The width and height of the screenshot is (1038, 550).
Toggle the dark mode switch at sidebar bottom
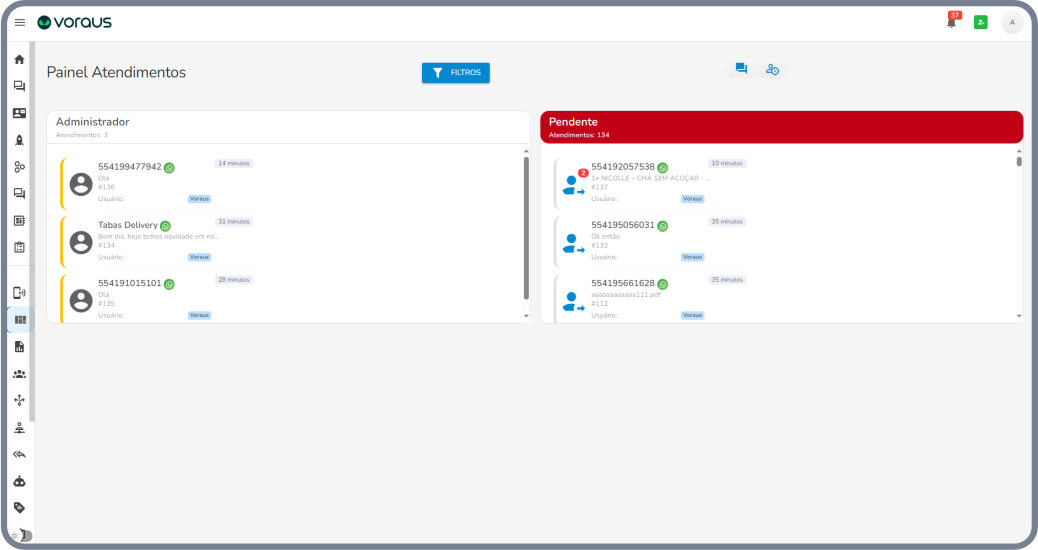click(x=21, y=535)
